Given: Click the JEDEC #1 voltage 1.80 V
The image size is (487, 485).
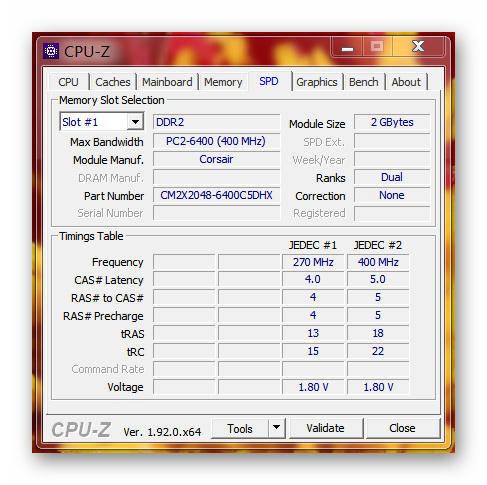Looking at the screenshot, I should (x=313, y=387).
